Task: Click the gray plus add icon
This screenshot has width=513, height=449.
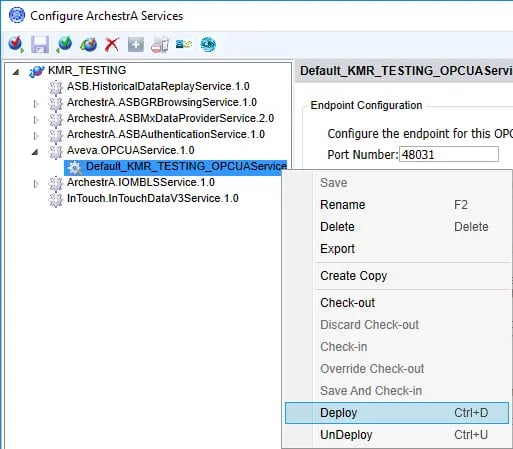Action: pos(136,44)
